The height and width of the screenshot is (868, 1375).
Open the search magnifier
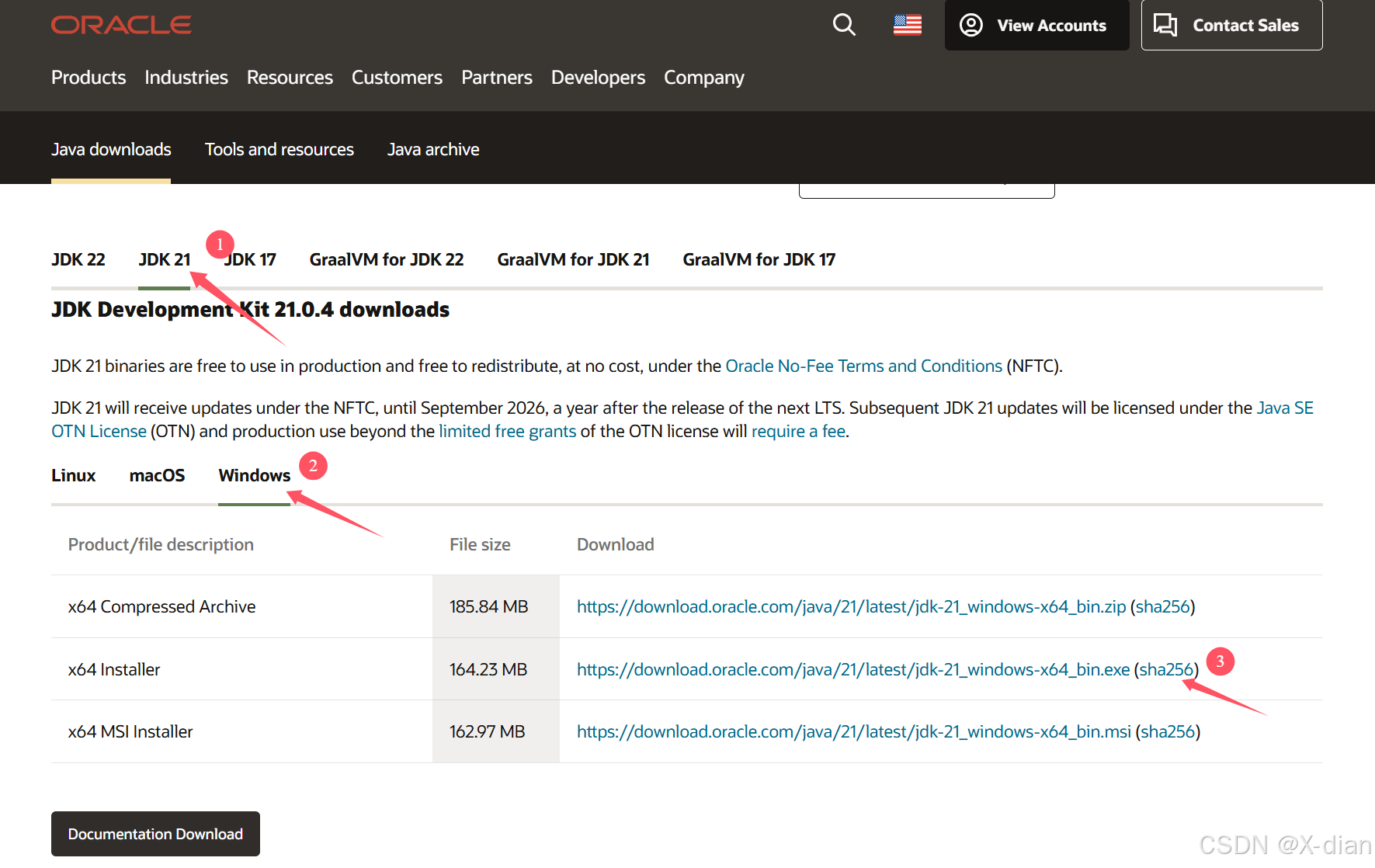[844, 25]
